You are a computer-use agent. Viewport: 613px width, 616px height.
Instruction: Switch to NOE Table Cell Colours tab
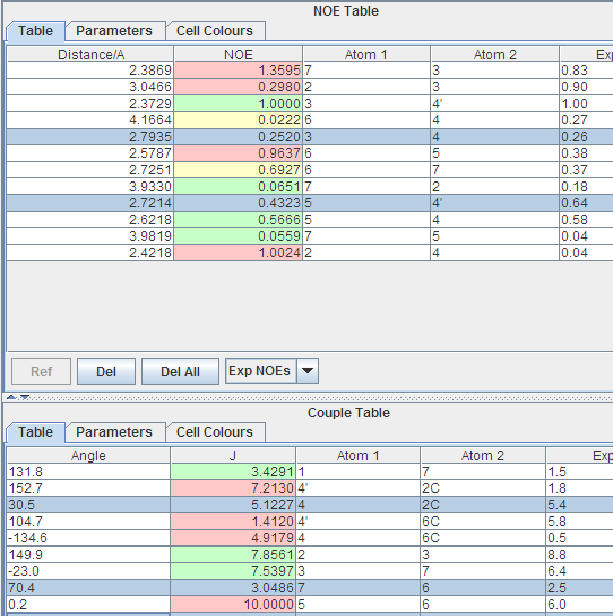pyautogui.click(x=215, y=31)
